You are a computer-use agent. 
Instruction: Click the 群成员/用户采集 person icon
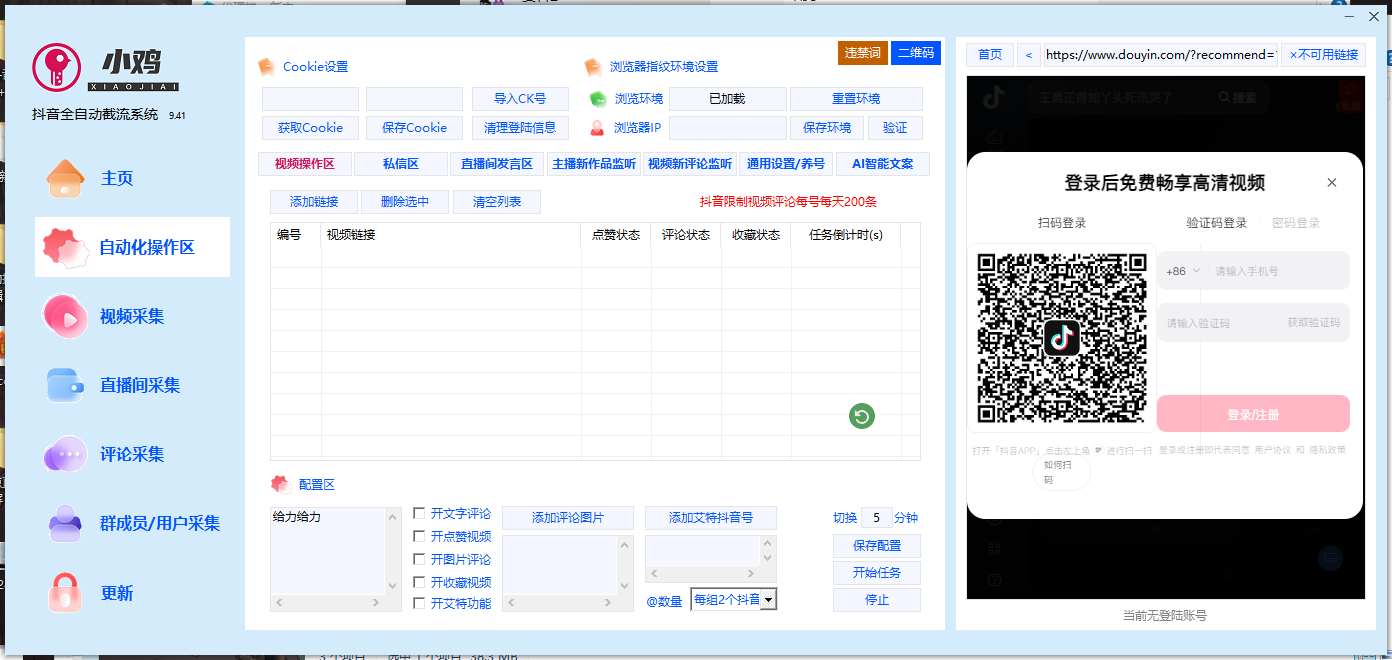(65, 523)
